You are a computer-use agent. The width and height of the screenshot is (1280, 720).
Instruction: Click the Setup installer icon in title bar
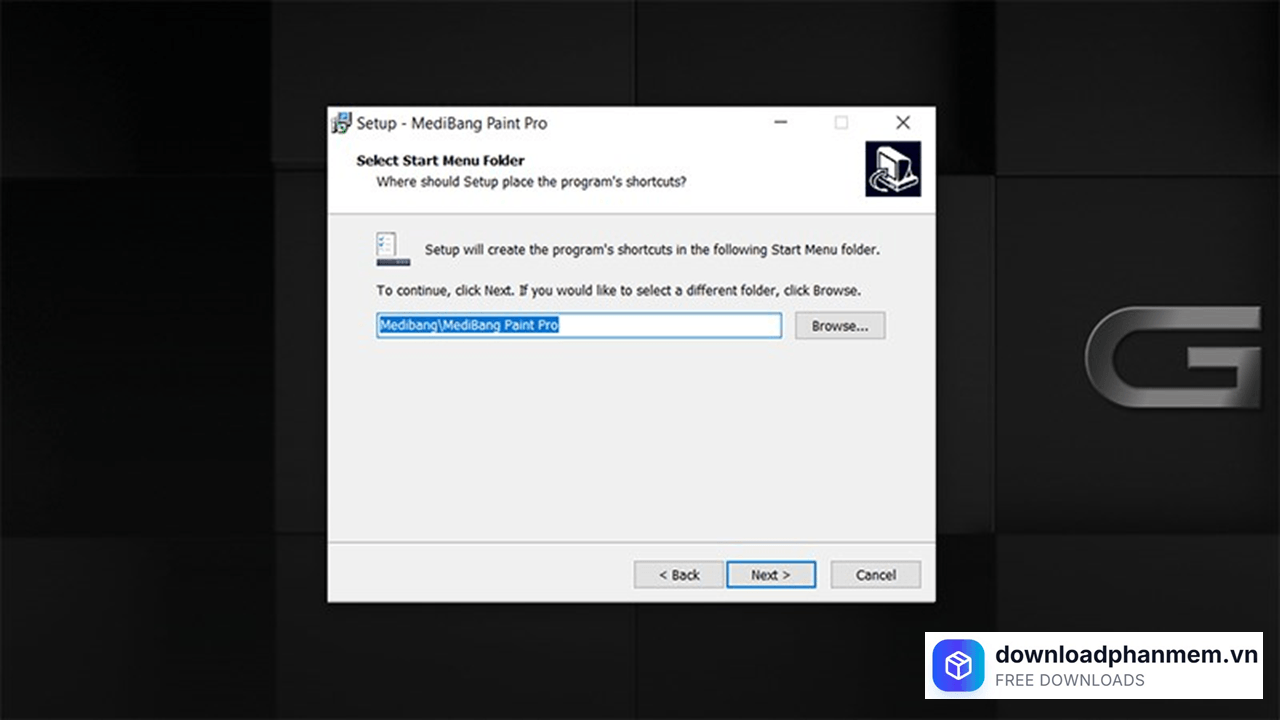click(x=342, y=124)
